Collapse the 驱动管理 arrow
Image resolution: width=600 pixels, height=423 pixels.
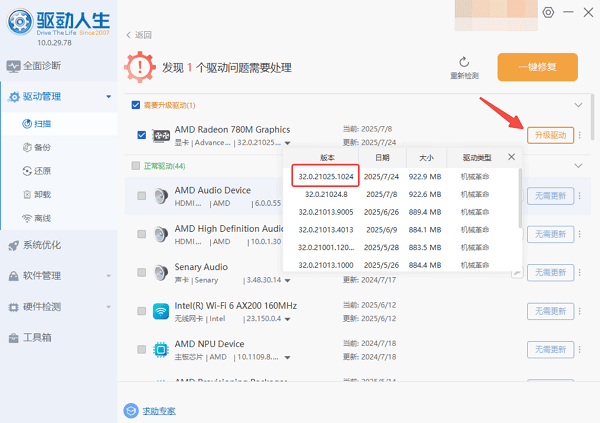[109, 96]
